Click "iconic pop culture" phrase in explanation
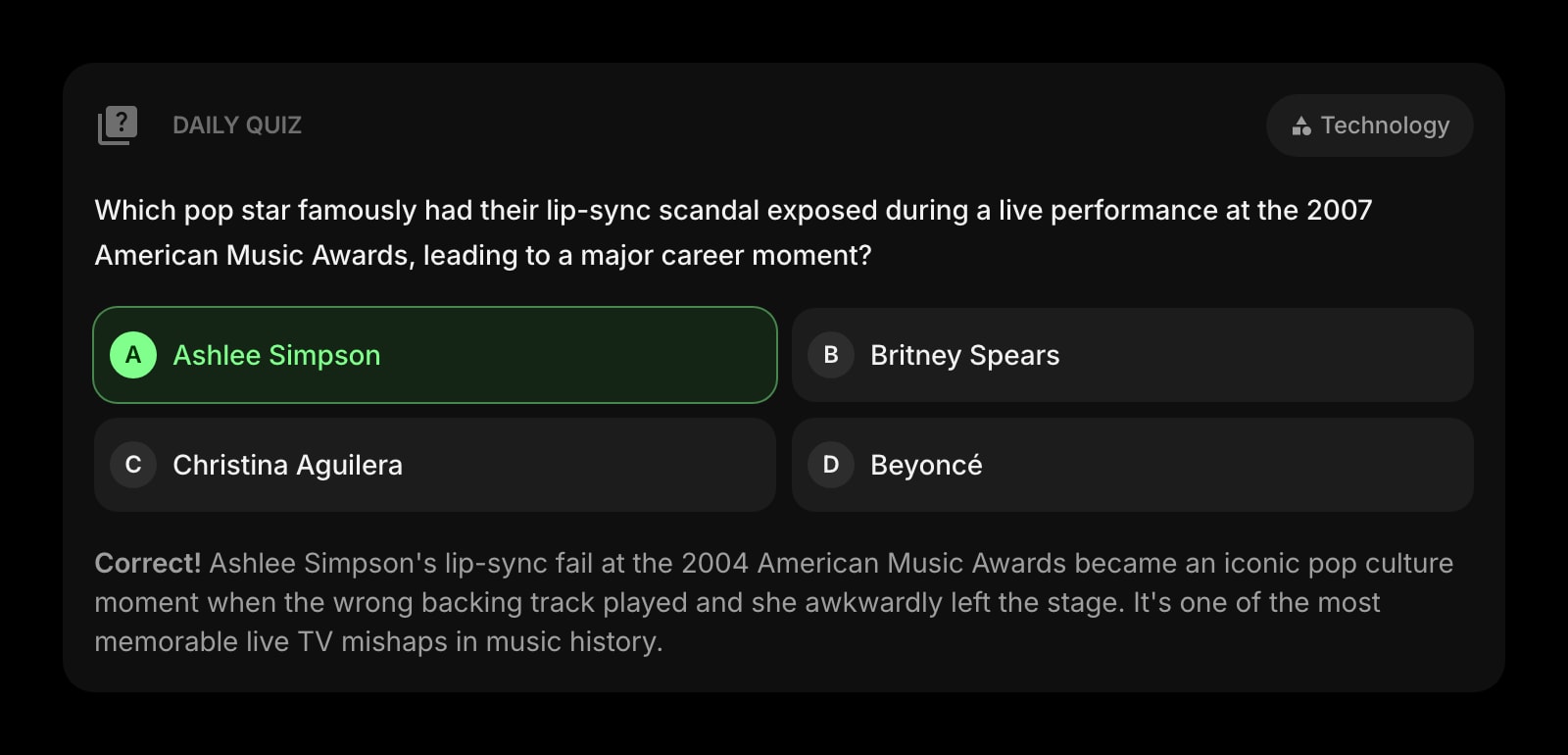Viewport: 1568px width, 755px height. [1338, 563]
